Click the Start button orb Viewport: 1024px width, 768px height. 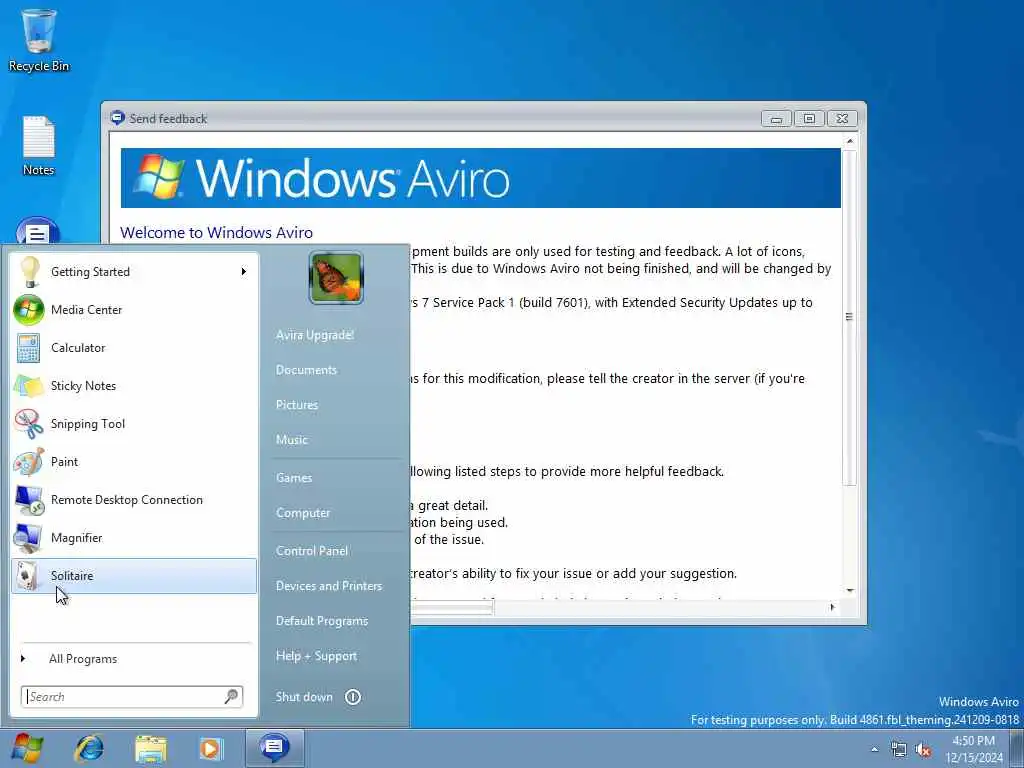pyautogui.click(x=27, y=748)
